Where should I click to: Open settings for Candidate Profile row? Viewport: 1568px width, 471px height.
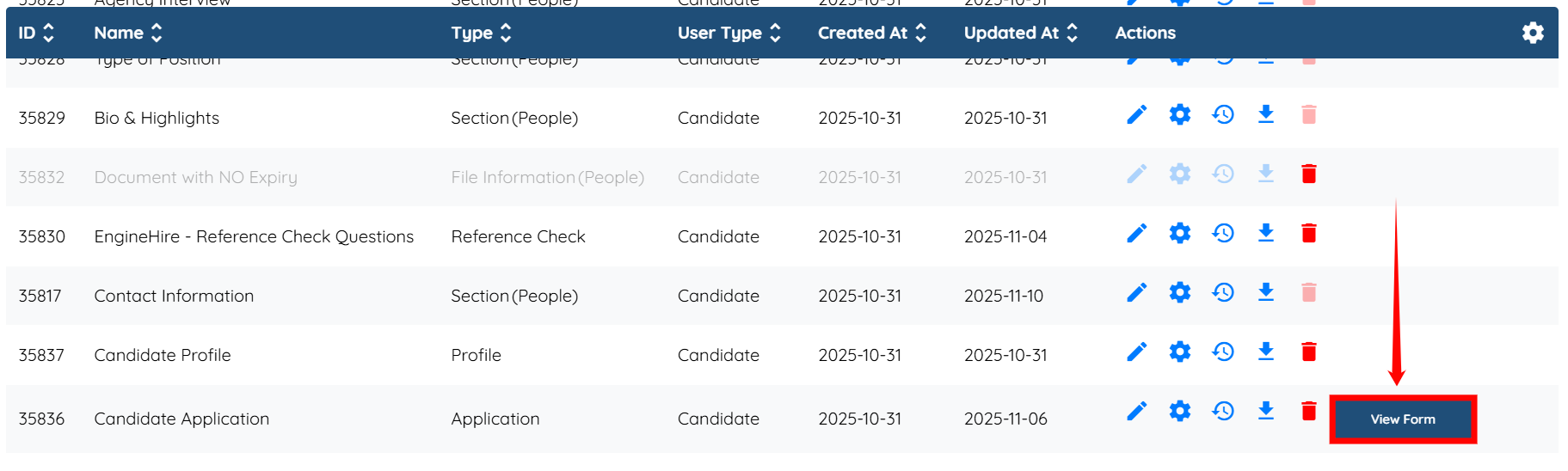[x=1179, y=352]
